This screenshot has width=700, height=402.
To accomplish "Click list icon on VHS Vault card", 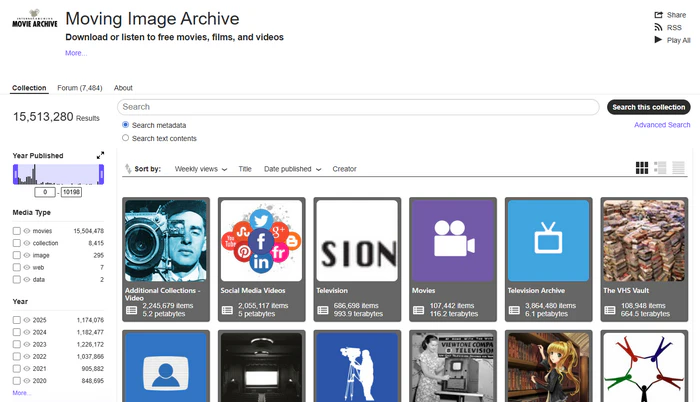I will point(610,310).
